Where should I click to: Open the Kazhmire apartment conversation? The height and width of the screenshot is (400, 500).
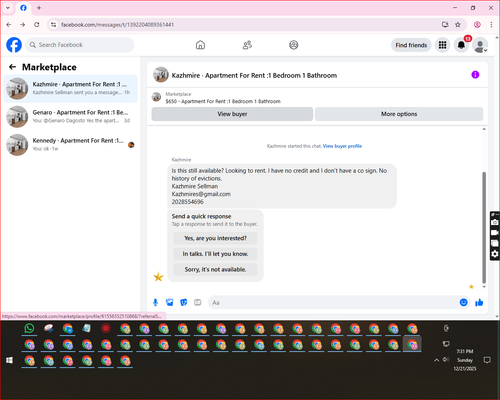[70, 89]
